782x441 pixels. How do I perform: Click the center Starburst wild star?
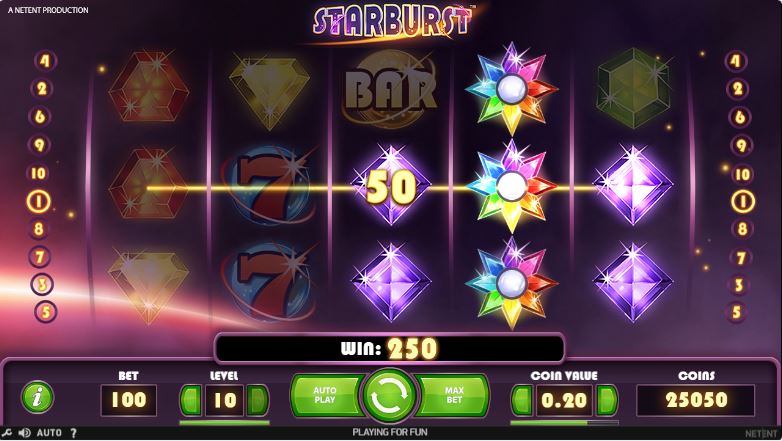511,186
